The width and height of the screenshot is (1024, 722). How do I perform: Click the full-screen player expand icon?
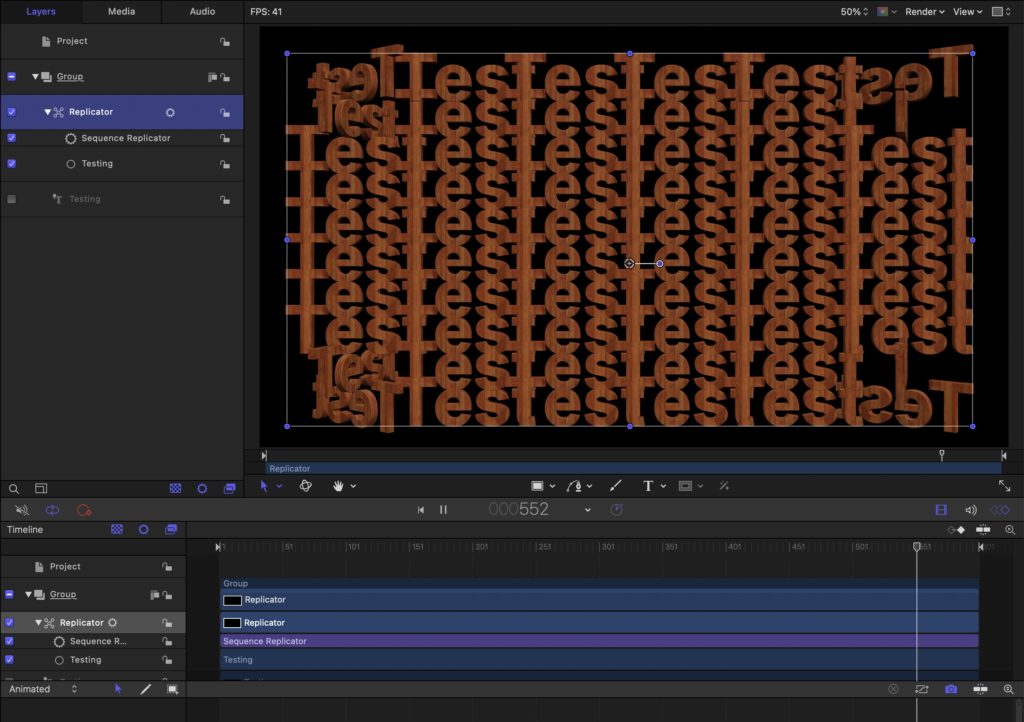tap(1004, 486)
